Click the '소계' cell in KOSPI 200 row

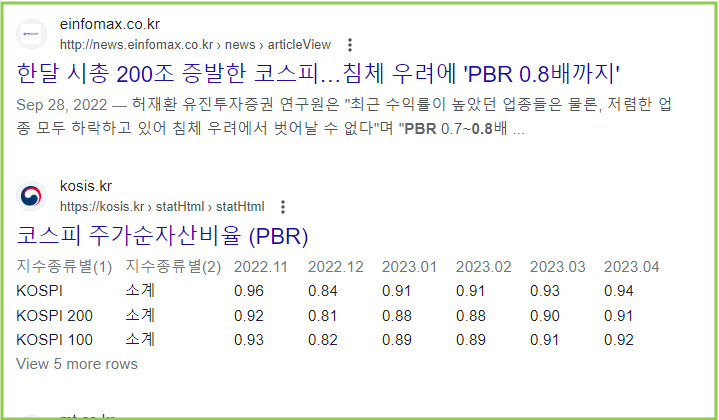click(x=140, y=315)
